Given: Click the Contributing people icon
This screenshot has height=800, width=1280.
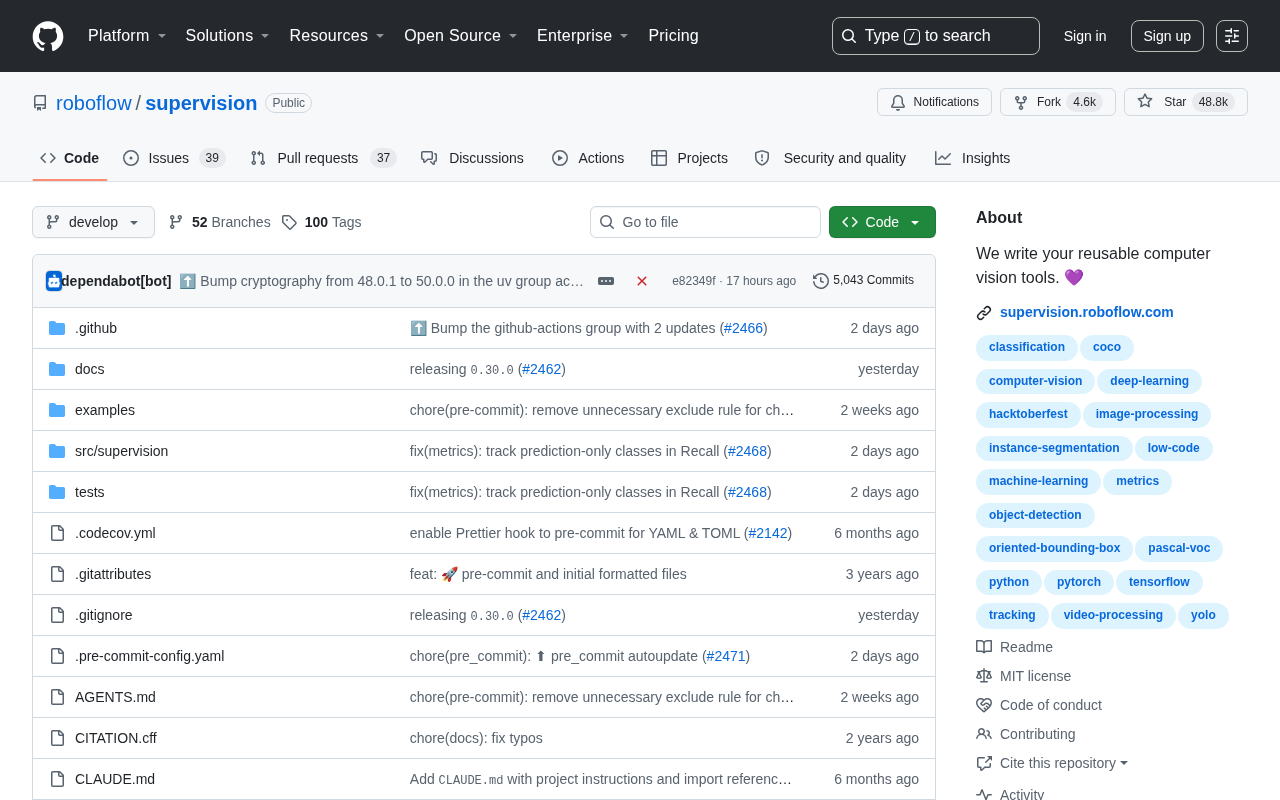Looking at the screenshot, I should (984, 734).
